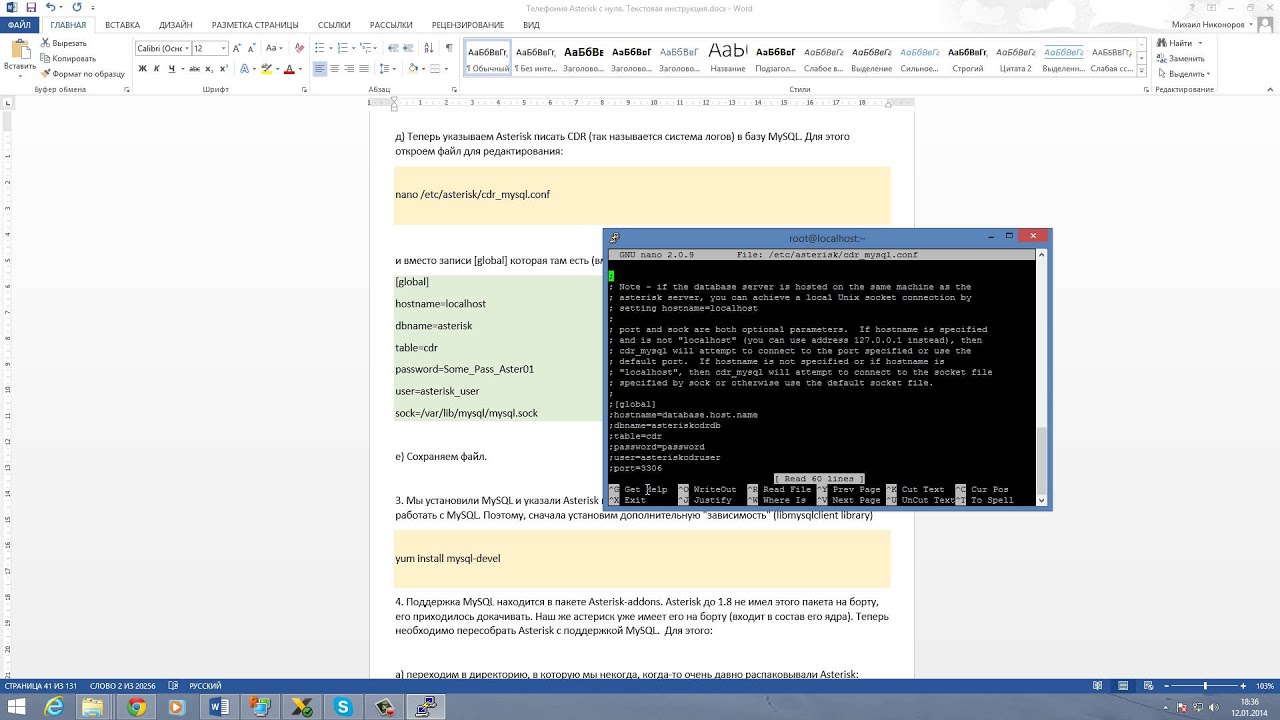Image resolution: width=1280 pixels, height=720 pixels.
Task: Toggle italic formatting (К)
Action: tap(157, 68)
